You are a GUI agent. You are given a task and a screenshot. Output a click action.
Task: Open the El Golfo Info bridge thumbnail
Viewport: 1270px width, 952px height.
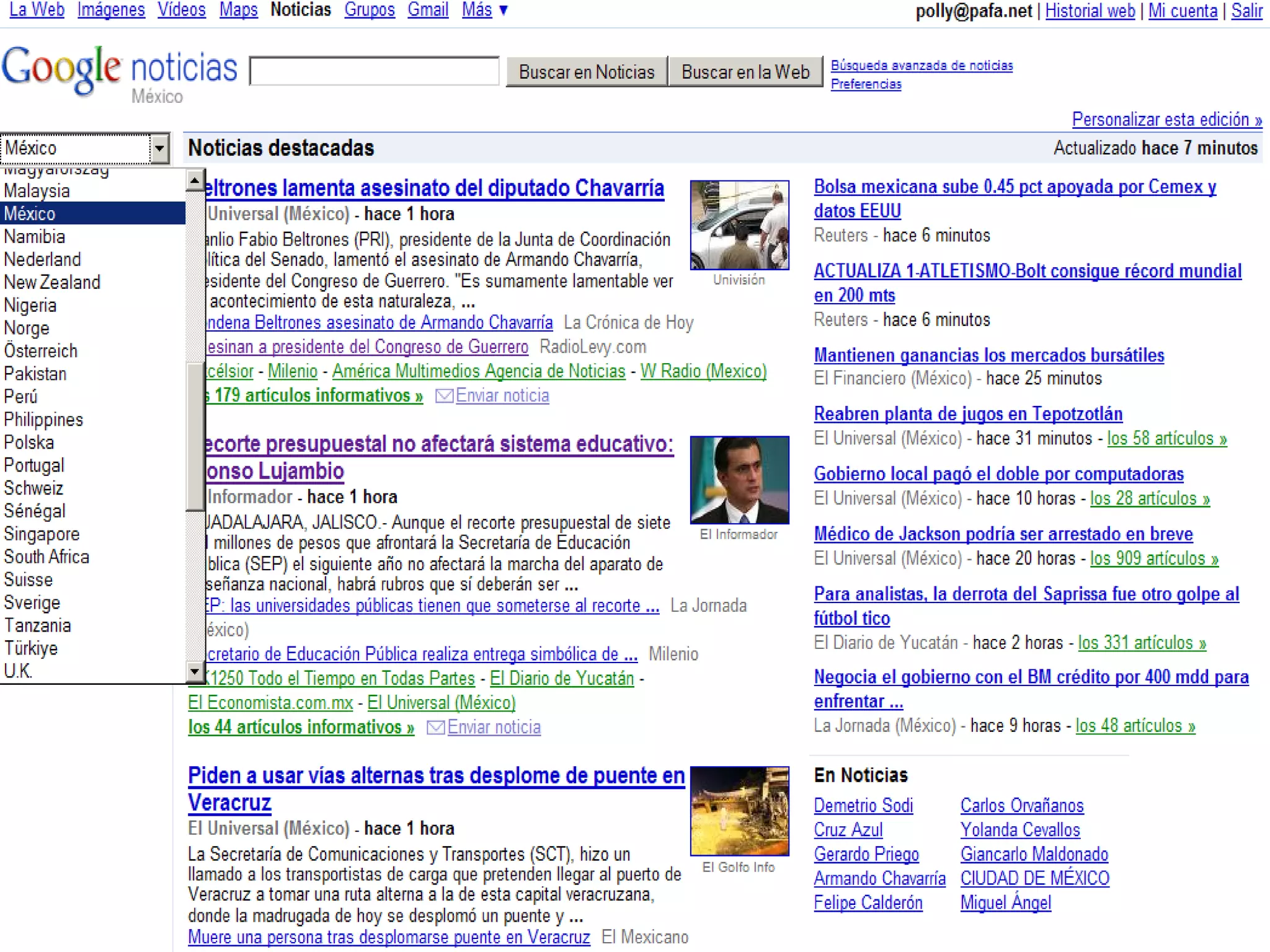(739, 811)
